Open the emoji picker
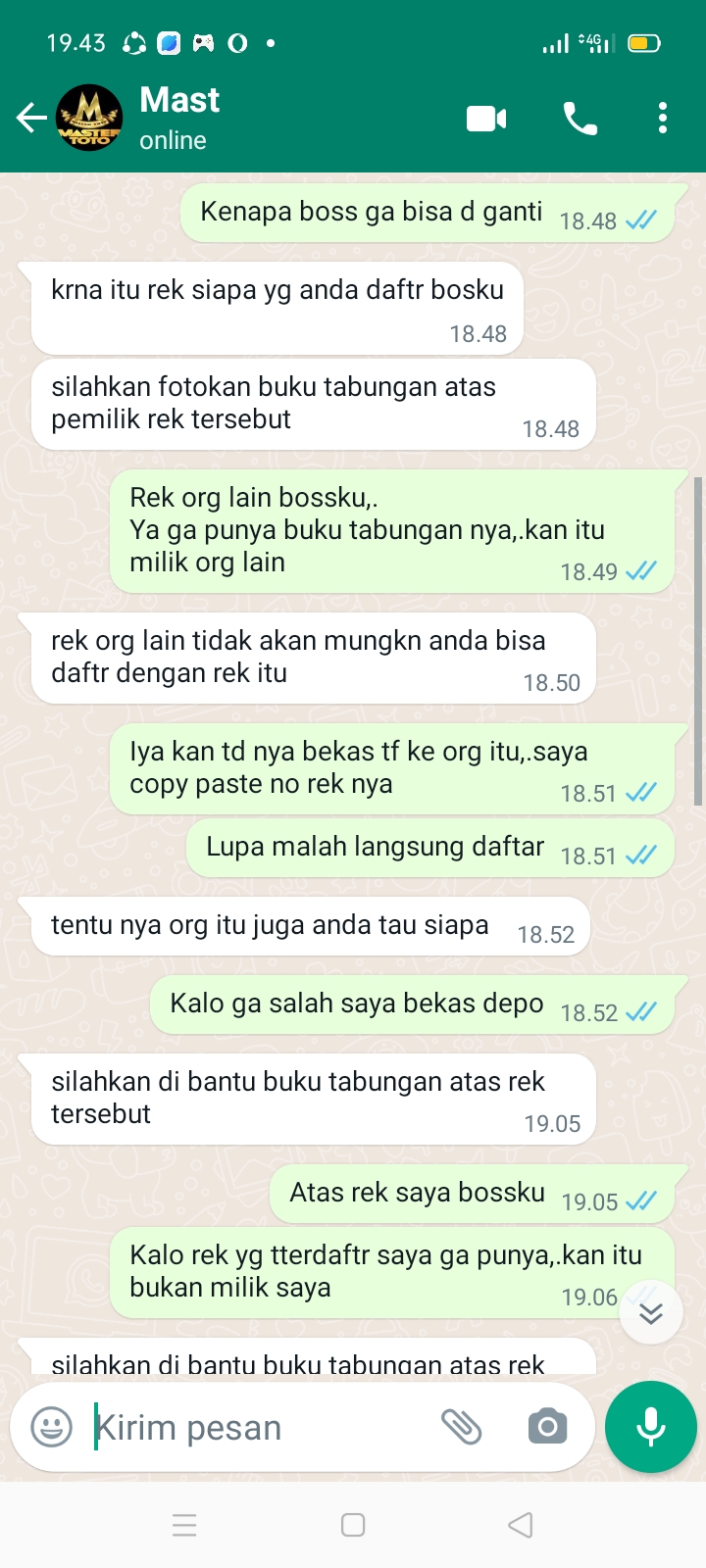Screen dimensions: 706x1568 51,1427
